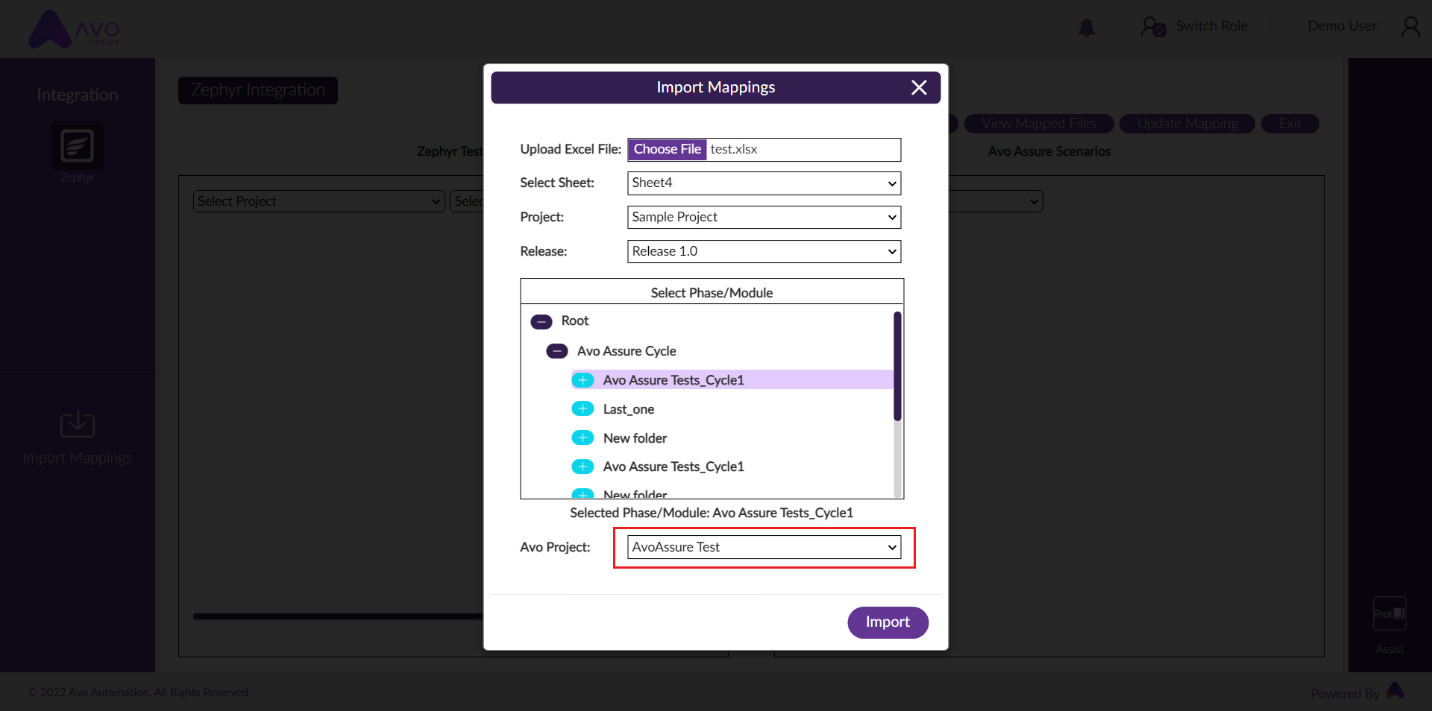The image size is (1432, 711).
Task: Select the Last_one tree item
Action: [629, 409]
